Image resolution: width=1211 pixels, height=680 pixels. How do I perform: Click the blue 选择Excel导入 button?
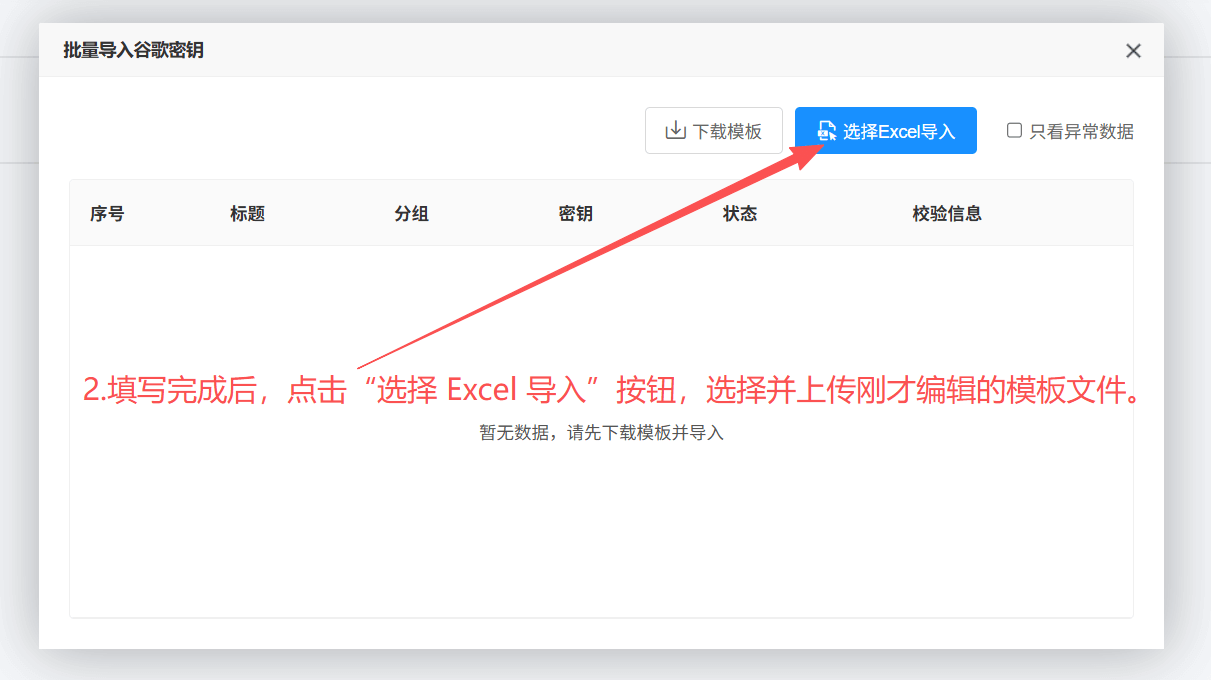886,130
